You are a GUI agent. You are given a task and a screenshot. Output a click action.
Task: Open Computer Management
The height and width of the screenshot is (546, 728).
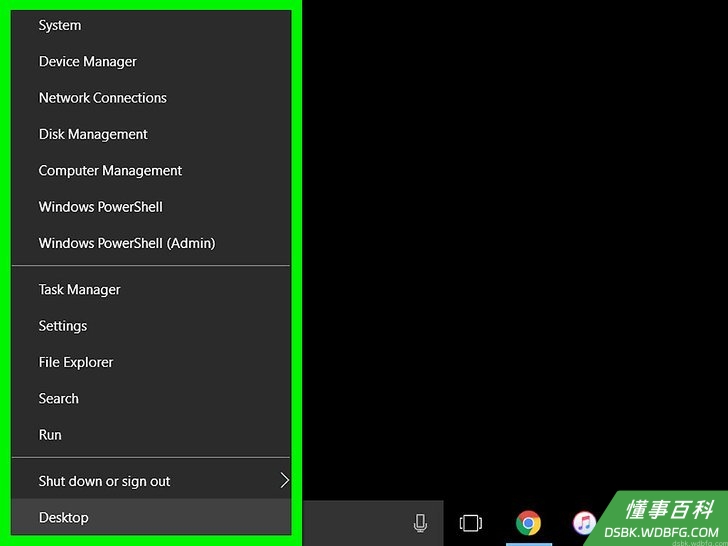click(x=151, y=170)
